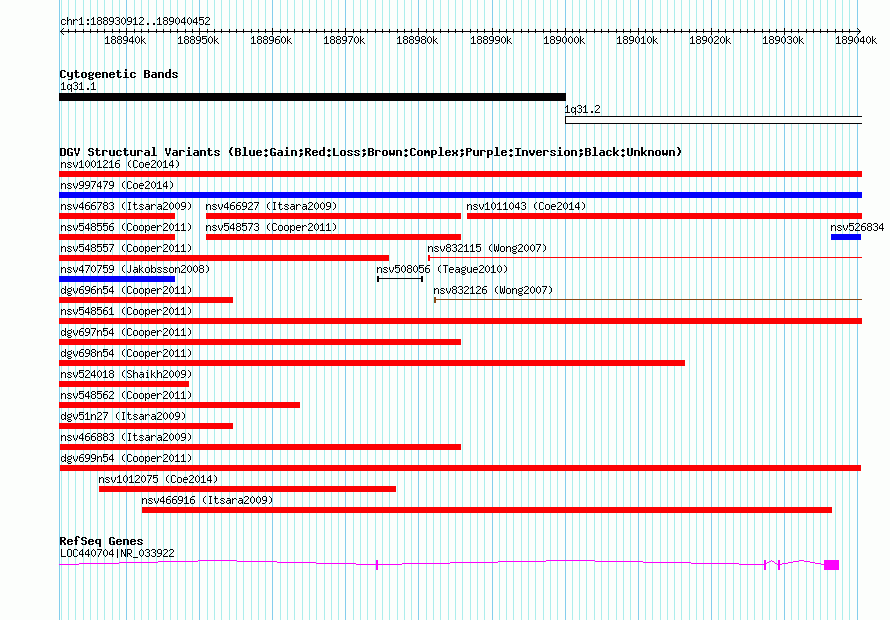Viewport: 890px width, 620px height.
Task: Open dgv698n54 (Cooper2011) variant
Action: point(126,353)
